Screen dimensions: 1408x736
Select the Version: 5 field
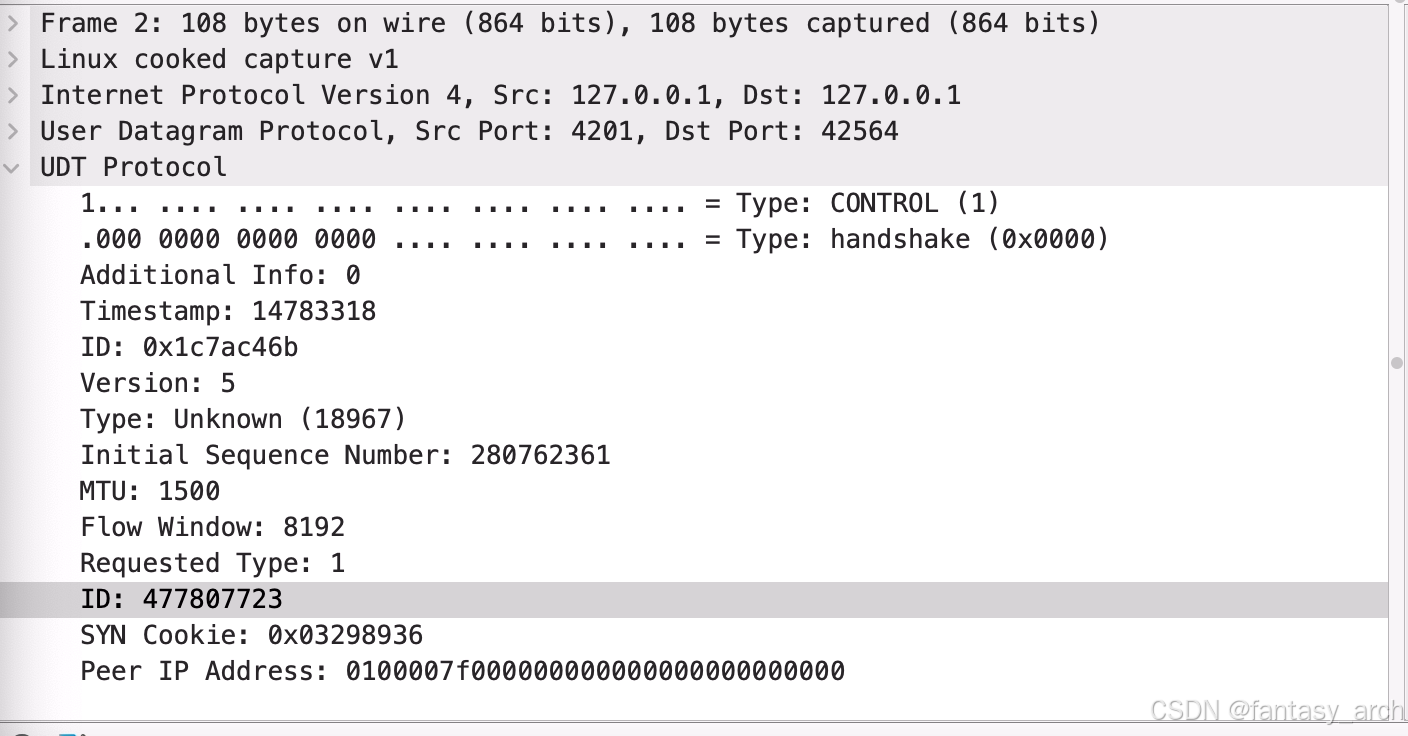pyautogui.click(x=157, y=382)
